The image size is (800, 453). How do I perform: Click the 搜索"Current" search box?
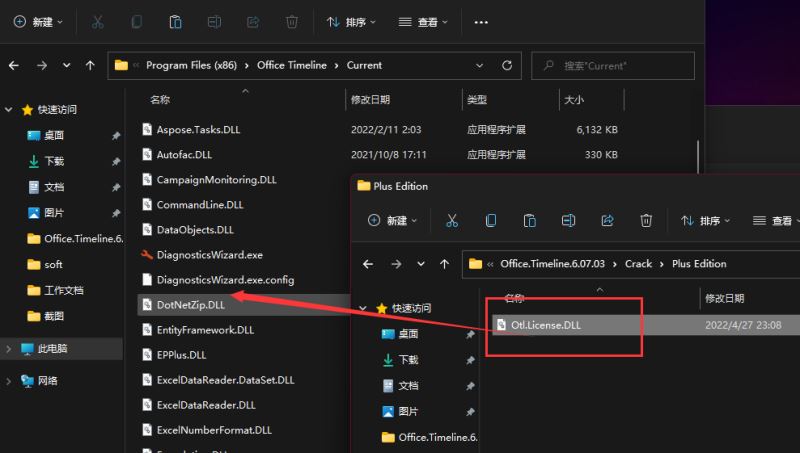tap(613, 65)
